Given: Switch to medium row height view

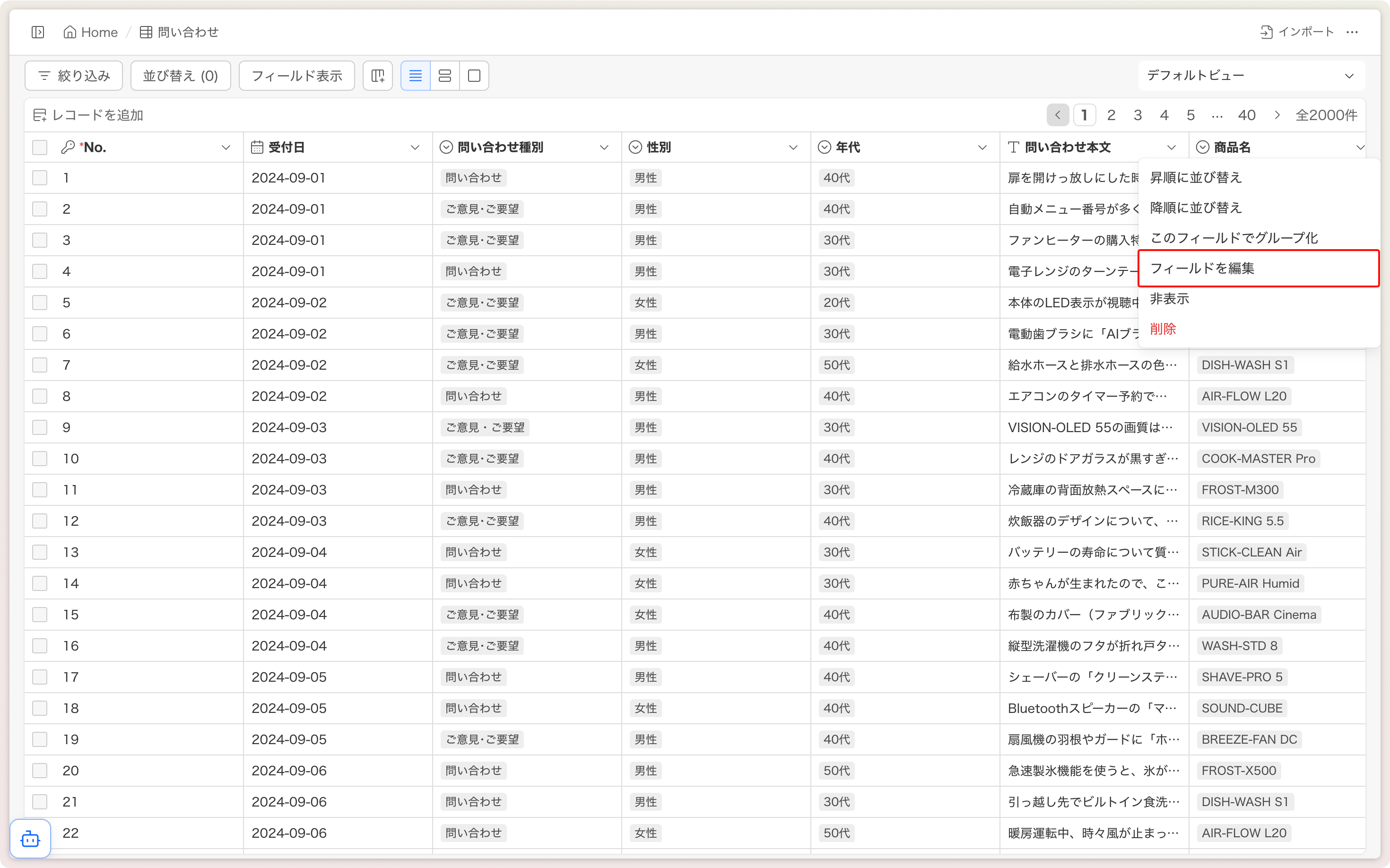Looking at the screenshot, I should coord(444,76).
